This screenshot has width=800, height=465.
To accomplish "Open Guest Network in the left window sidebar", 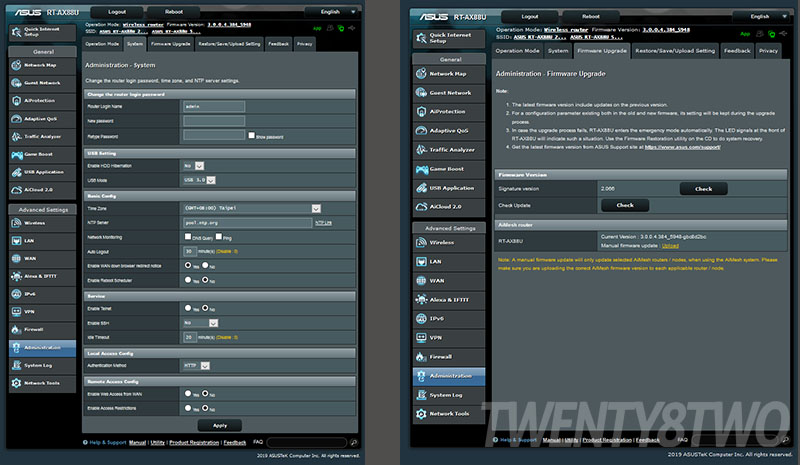I will (x=42, y=83).
